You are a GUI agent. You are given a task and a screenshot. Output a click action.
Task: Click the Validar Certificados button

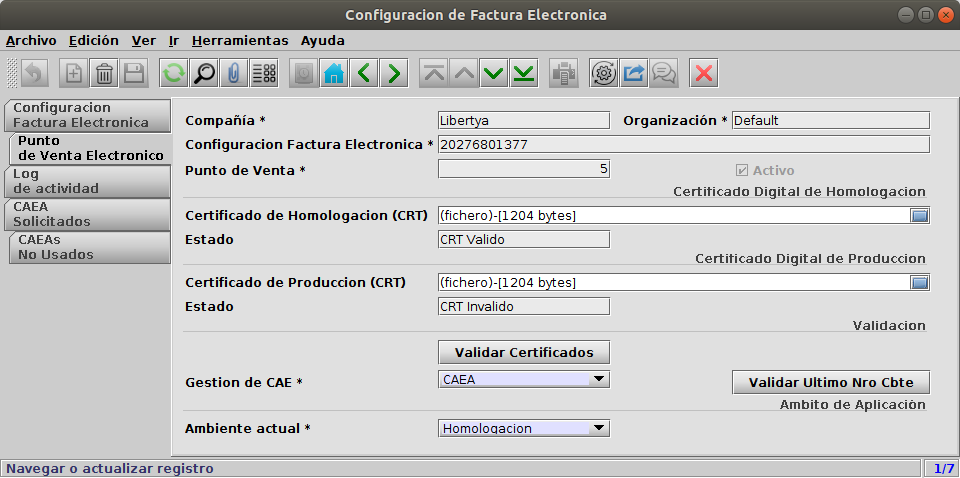pyautogui.click(x=524, y=353)
